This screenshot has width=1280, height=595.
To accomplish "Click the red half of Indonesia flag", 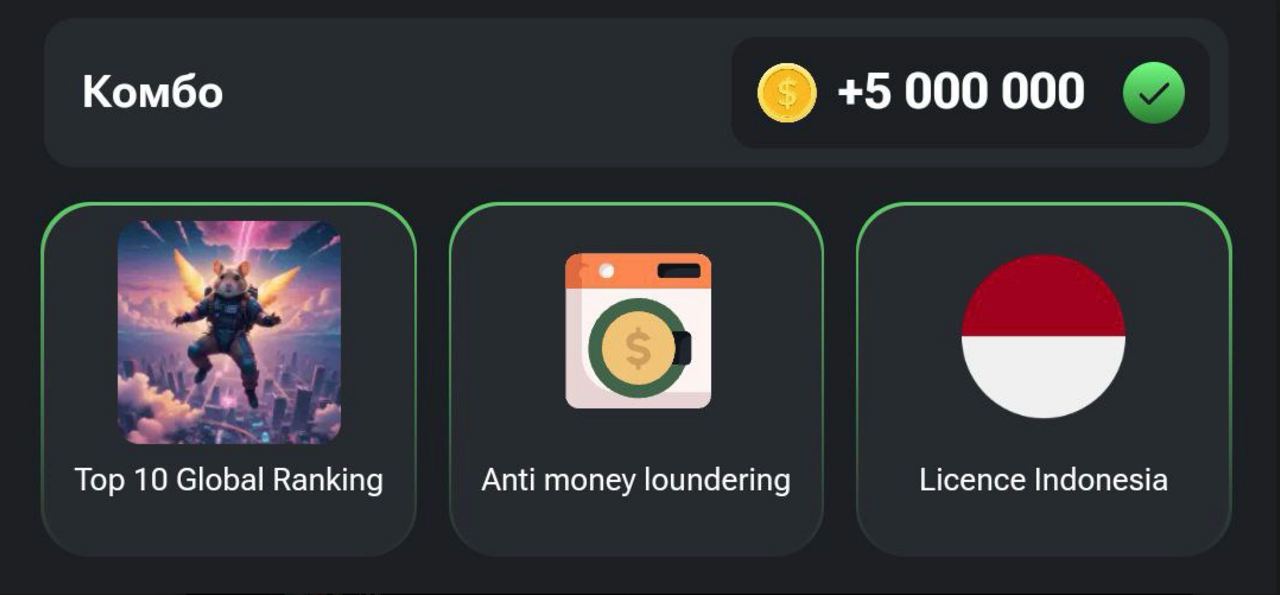I will [x=1043, y=297].
